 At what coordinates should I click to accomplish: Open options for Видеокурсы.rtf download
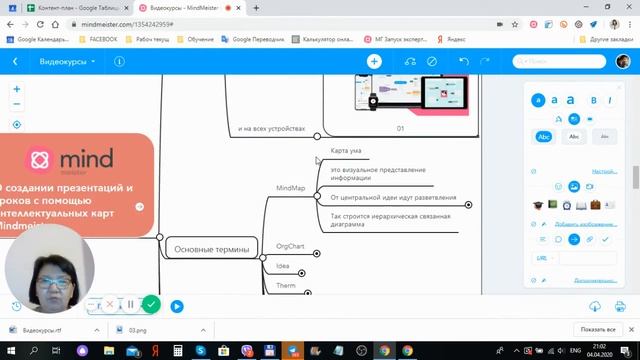tap(97, 330)
